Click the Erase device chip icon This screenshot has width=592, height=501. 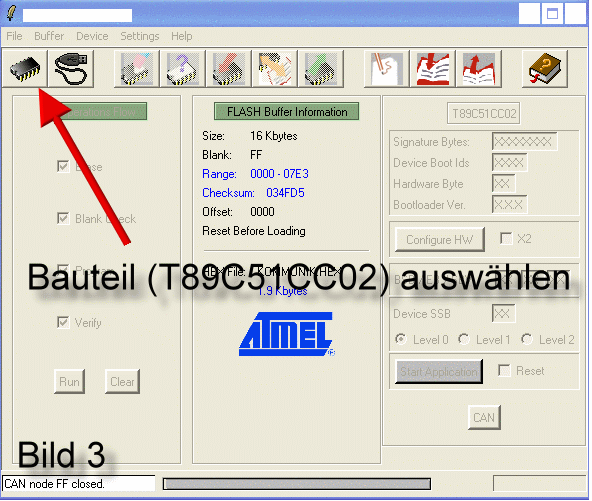pyautogui.click(x=137, y=69)
